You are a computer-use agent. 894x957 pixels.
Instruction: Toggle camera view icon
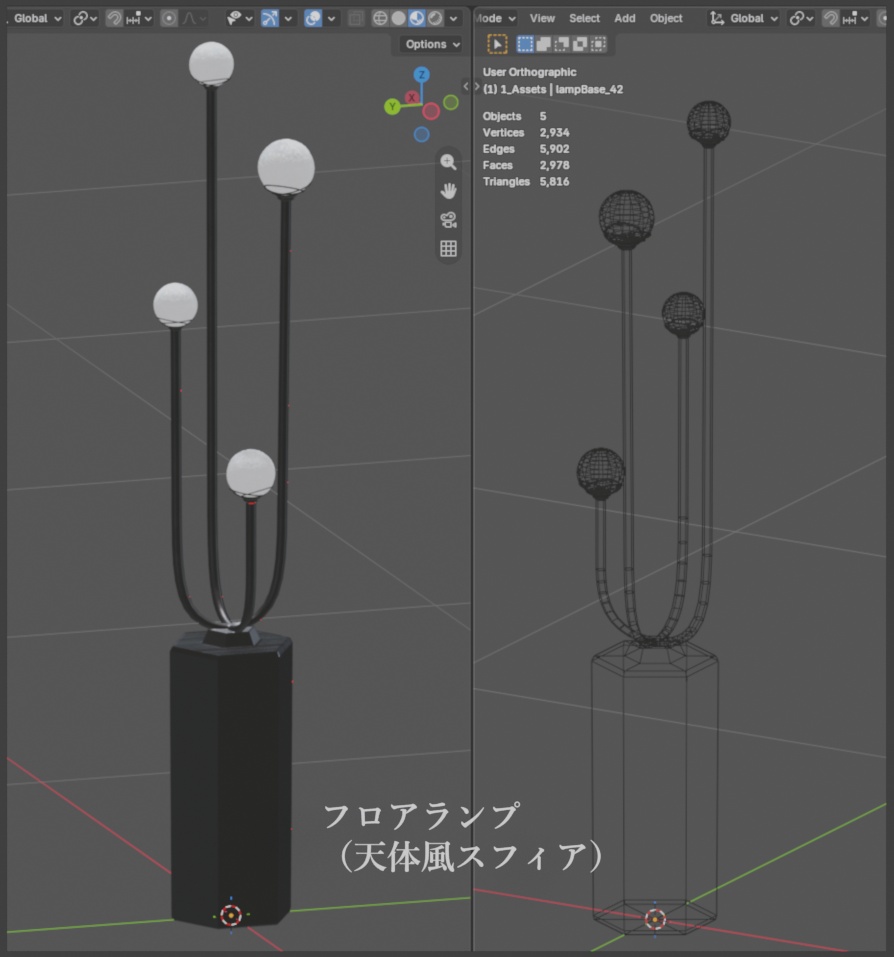449,220
